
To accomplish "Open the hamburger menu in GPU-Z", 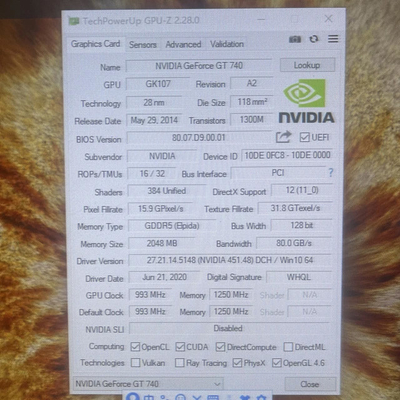I will point(333,39).
